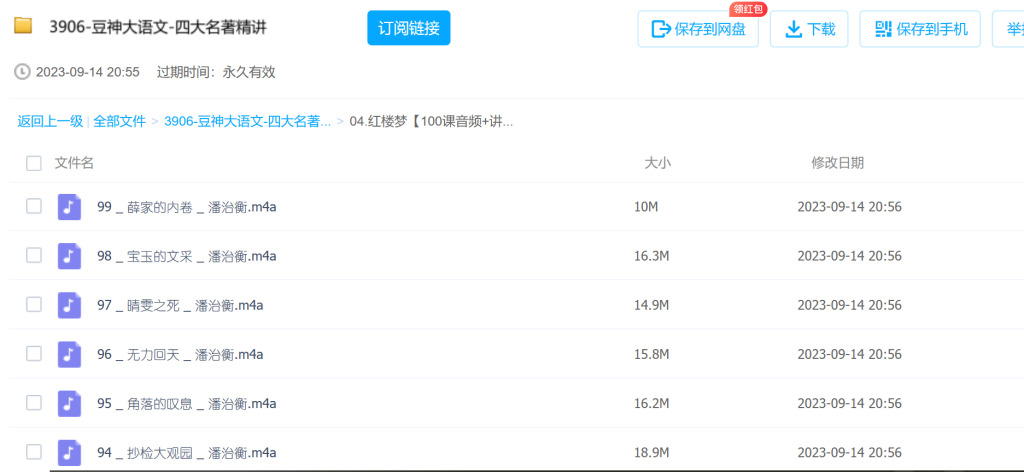Click the music file icon for 97 晴雯之死
The image size is (1024, 472).
[69, 305]
